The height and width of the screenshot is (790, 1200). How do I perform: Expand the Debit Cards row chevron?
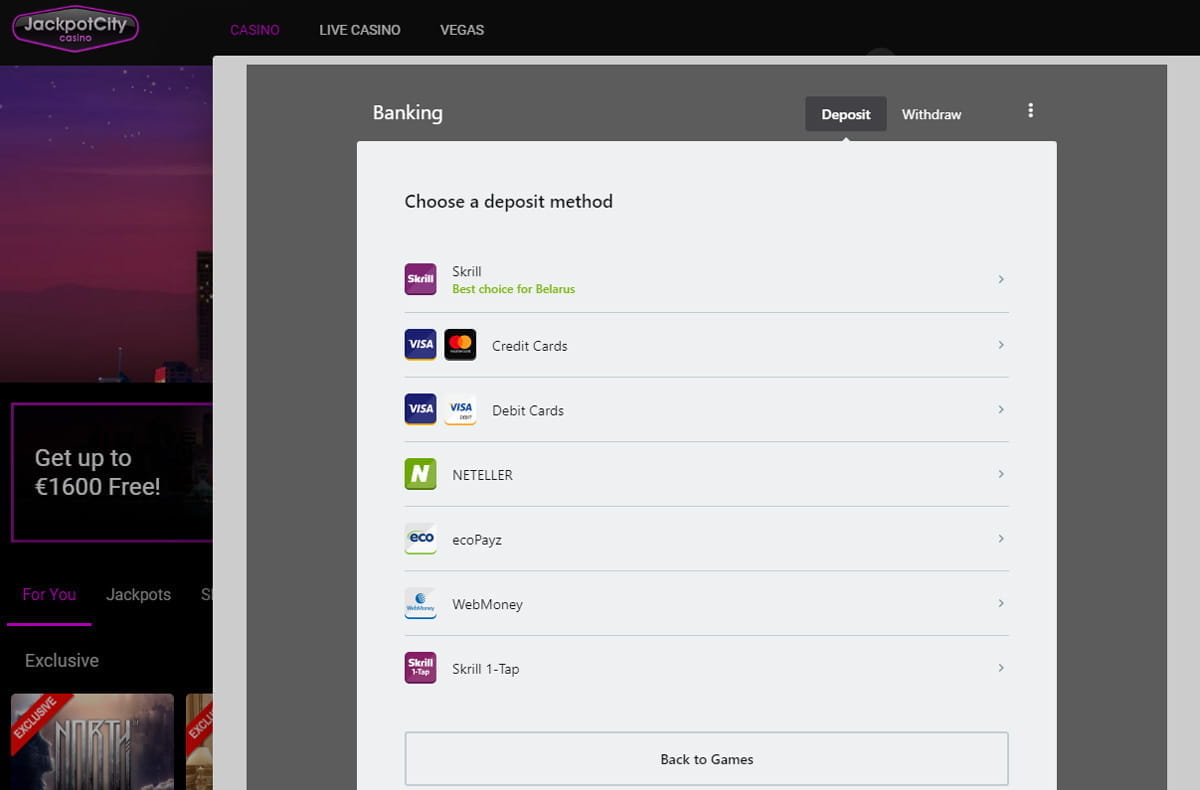1000,410
